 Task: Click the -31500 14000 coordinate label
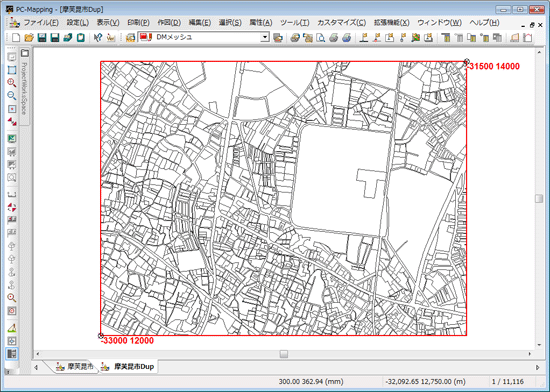[x=494, y=66]
